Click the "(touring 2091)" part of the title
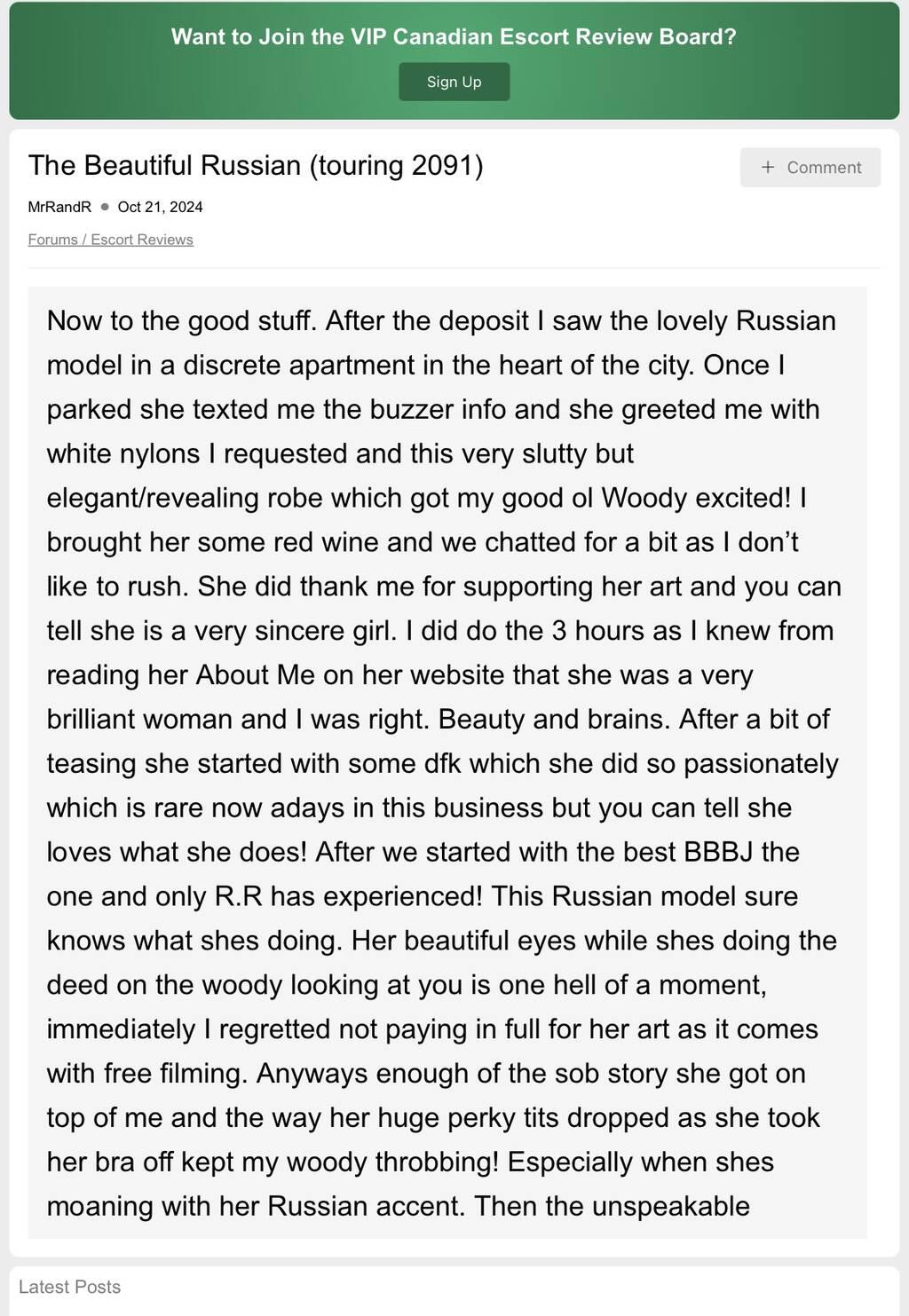Image resolution: width=909 pixels, height=1316 pixels. (x=396, y=166)
